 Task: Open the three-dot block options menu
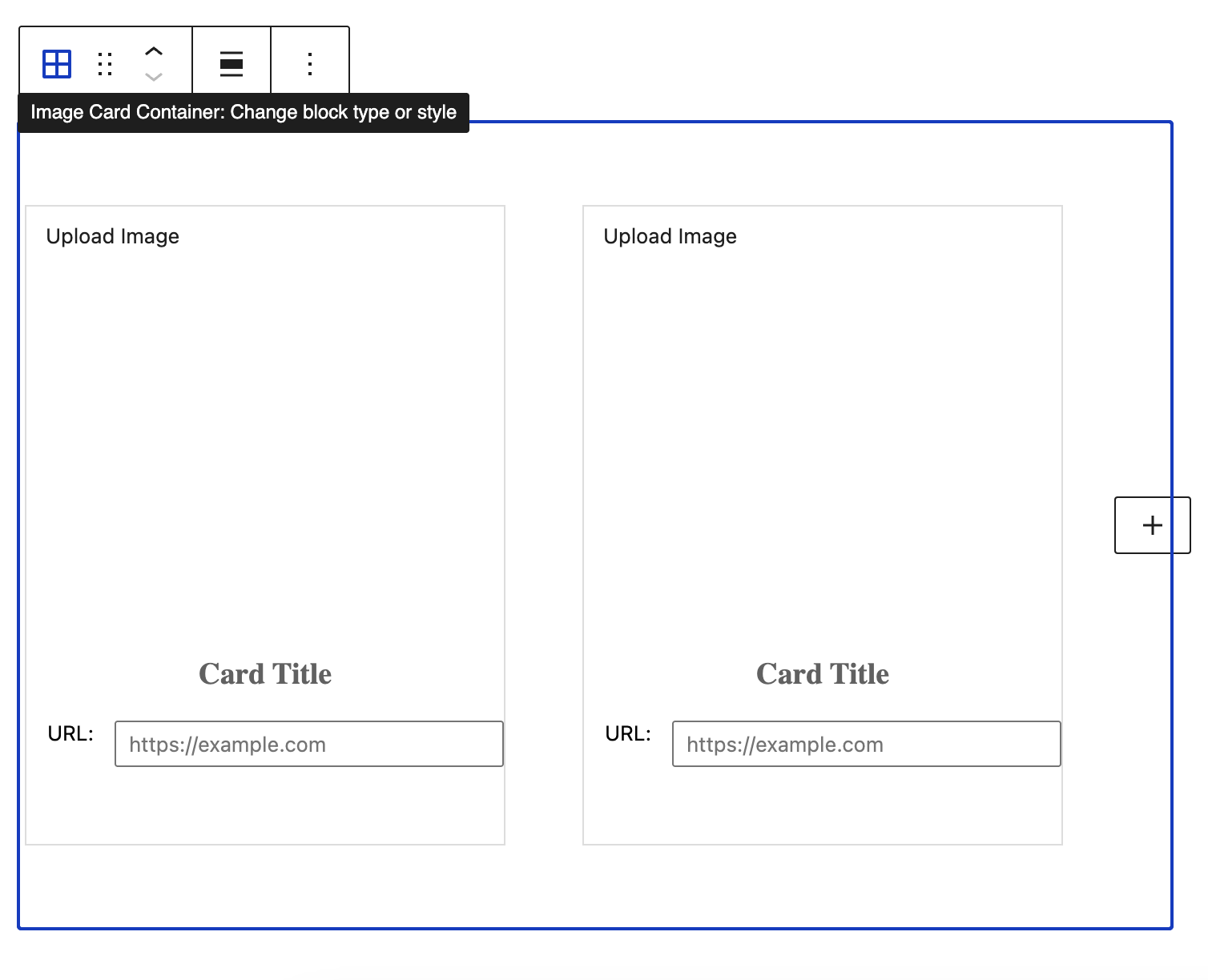tap(310, 64)
